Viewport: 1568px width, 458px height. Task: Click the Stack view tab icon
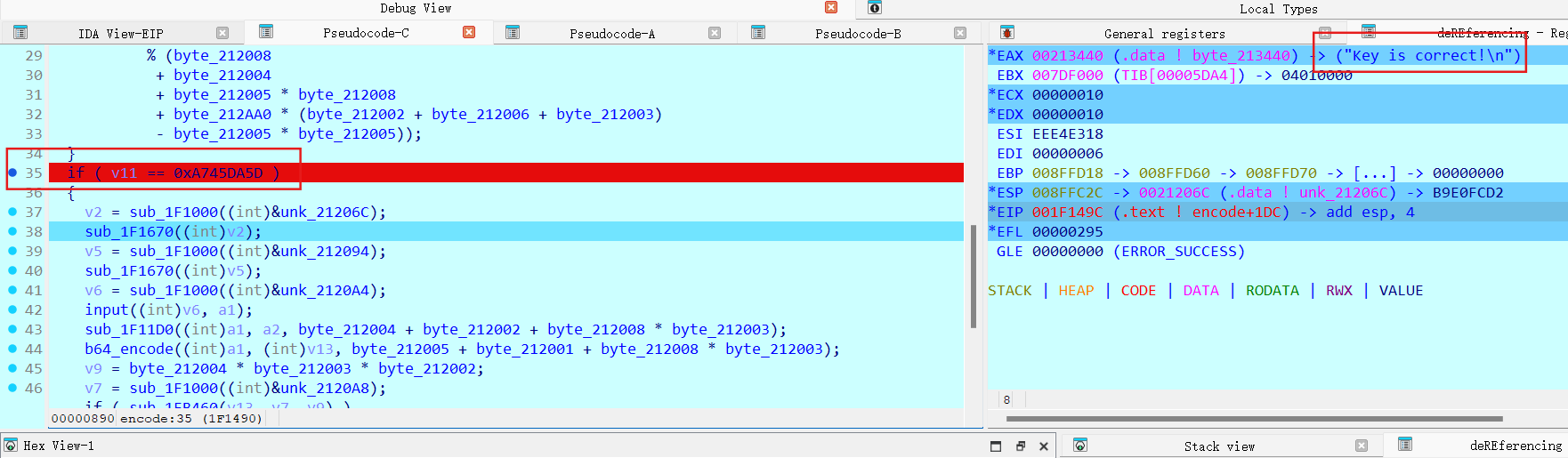[1079, 446]
